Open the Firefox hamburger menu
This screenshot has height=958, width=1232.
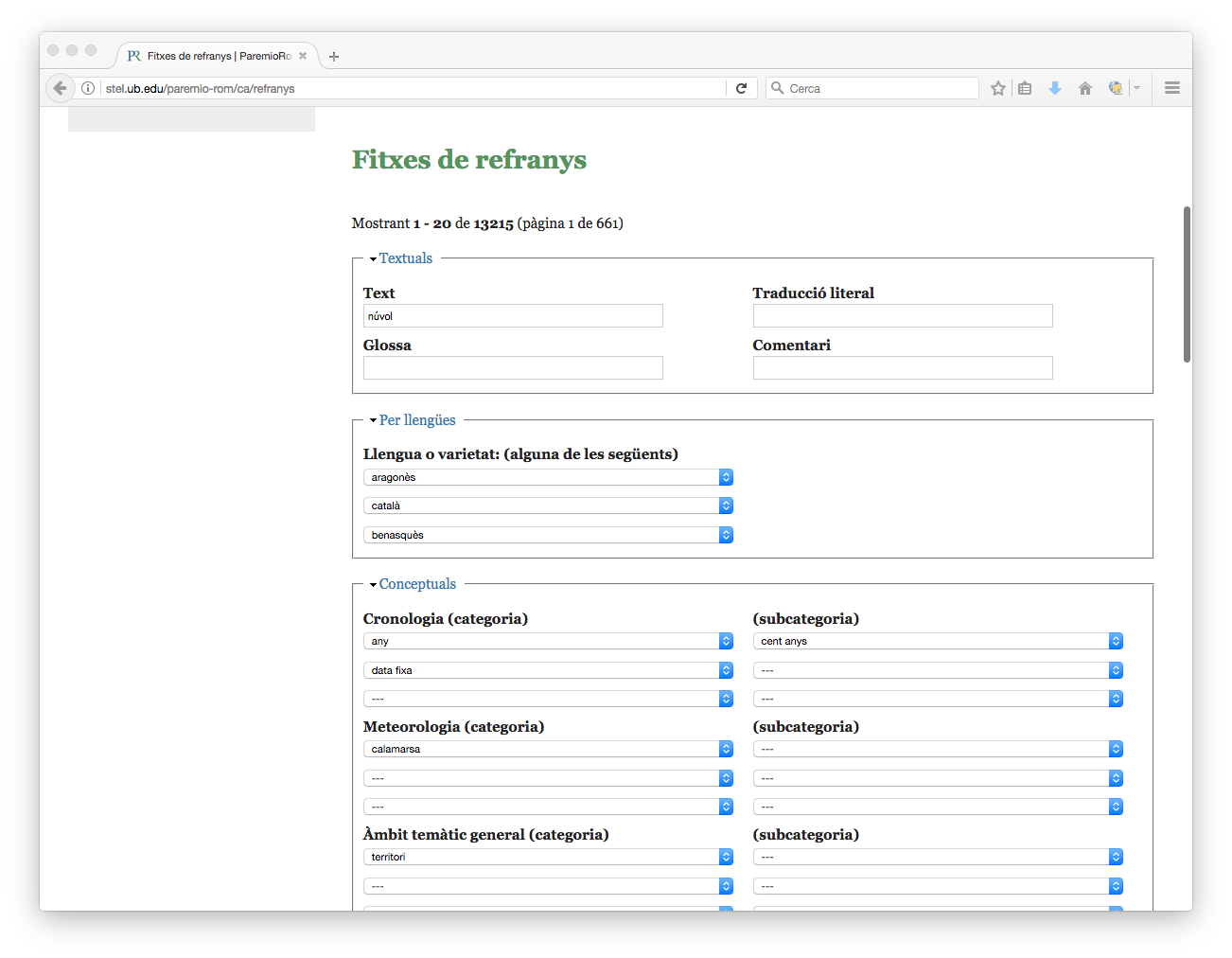tap(1172, 88)
